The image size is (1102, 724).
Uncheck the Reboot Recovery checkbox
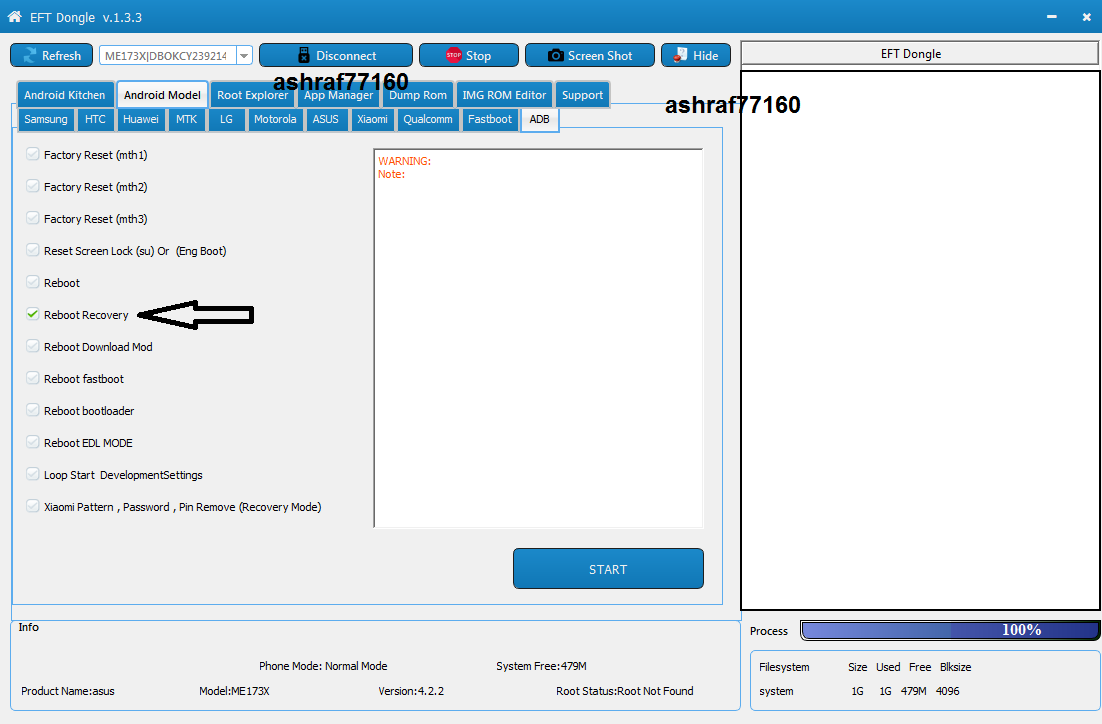click(x=32, y=314)
